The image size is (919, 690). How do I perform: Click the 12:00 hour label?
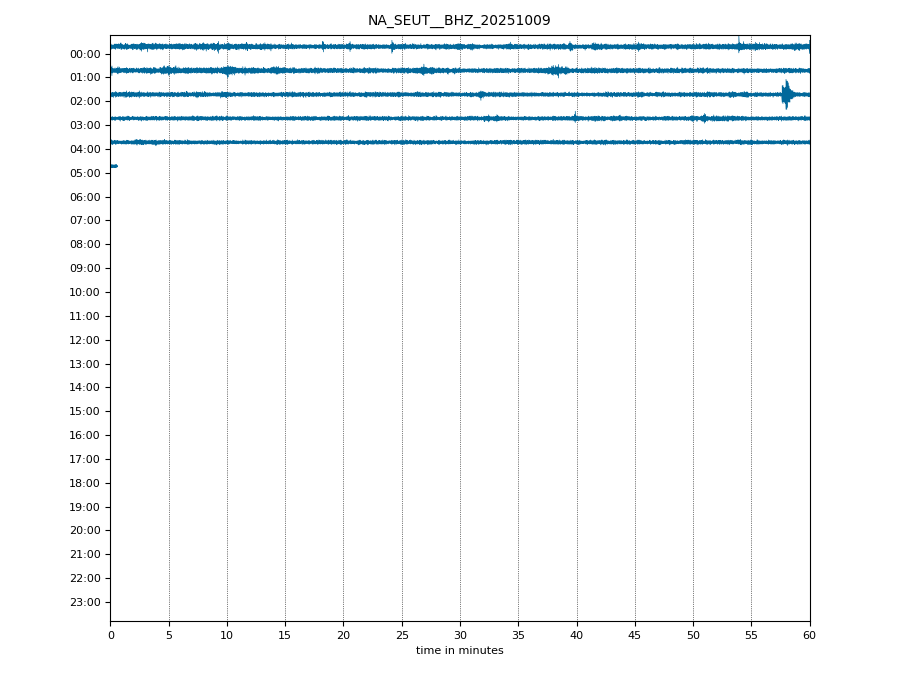(x=85, y=340)
